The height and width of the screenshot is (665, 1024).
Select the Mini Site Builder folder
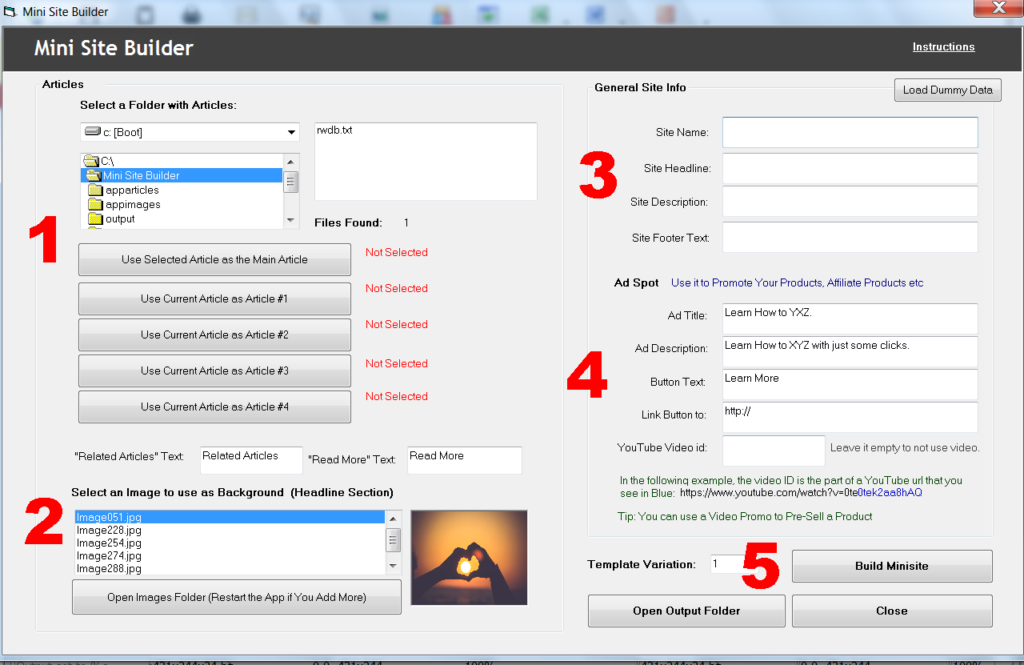click(141, 175)
